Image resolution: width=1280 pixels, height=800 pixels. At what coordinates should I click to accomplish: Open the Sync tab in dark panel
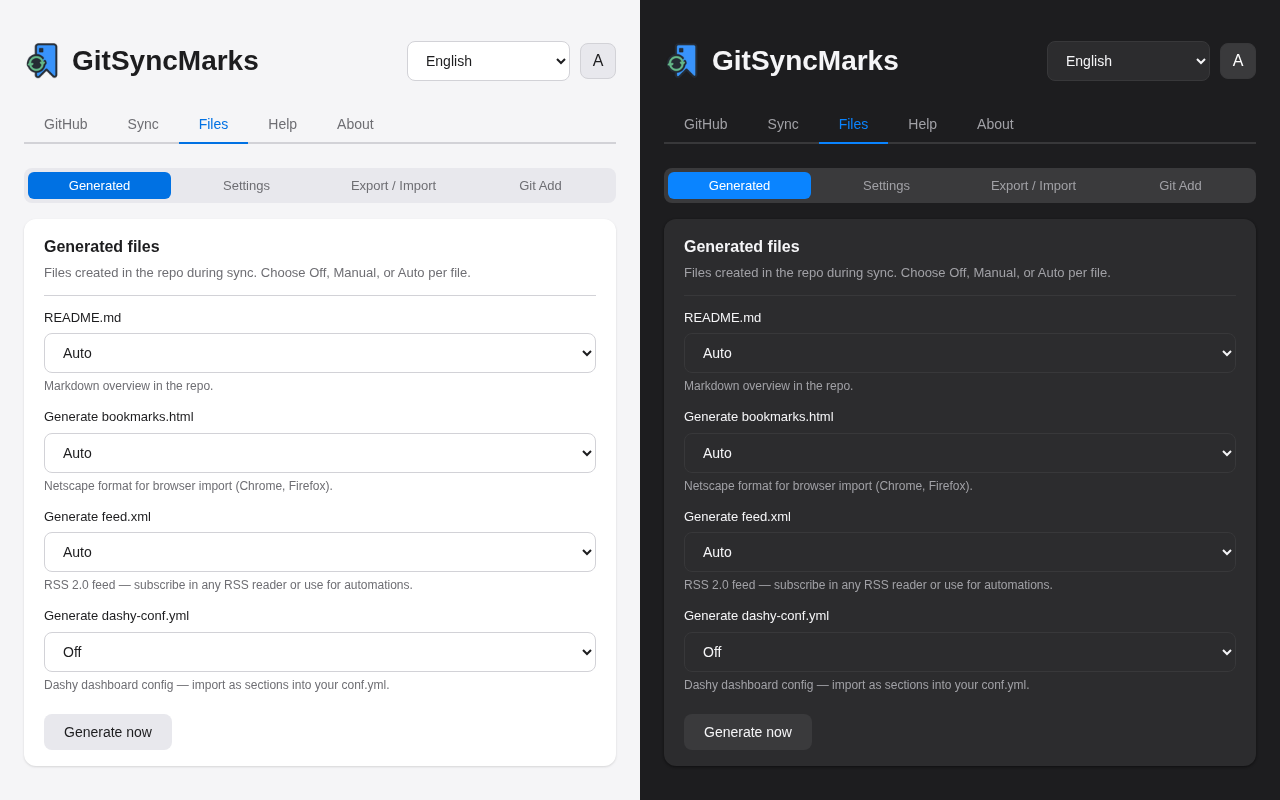click(783, 124)
